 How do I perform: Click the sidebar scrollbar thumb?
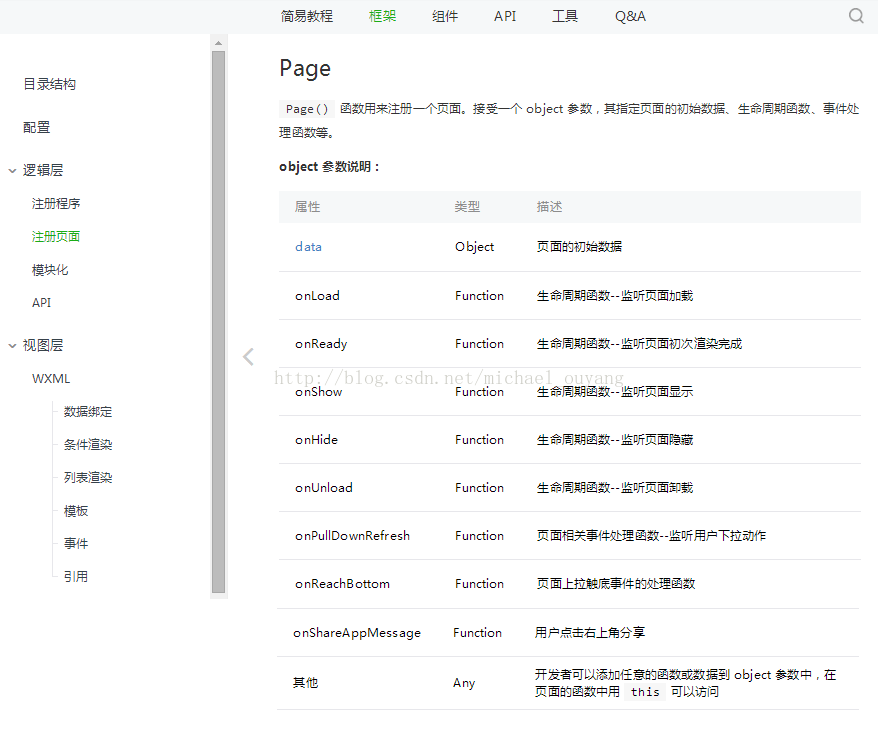[x=219, y=320]
